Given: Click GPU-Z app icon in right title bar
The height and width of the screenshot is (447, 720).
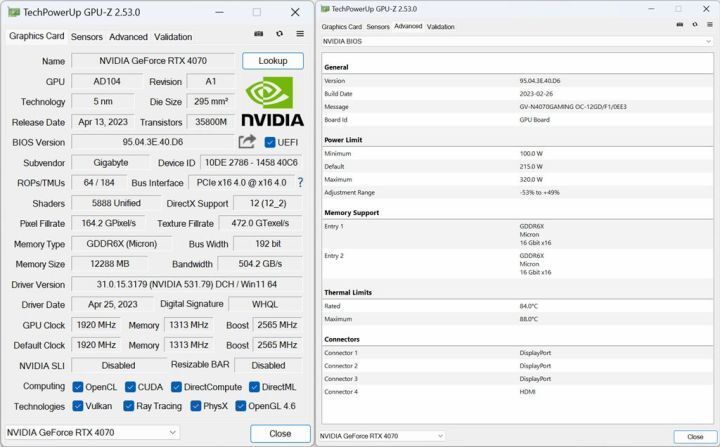Looking at the screenshot, I should click(x=325, y=9).
